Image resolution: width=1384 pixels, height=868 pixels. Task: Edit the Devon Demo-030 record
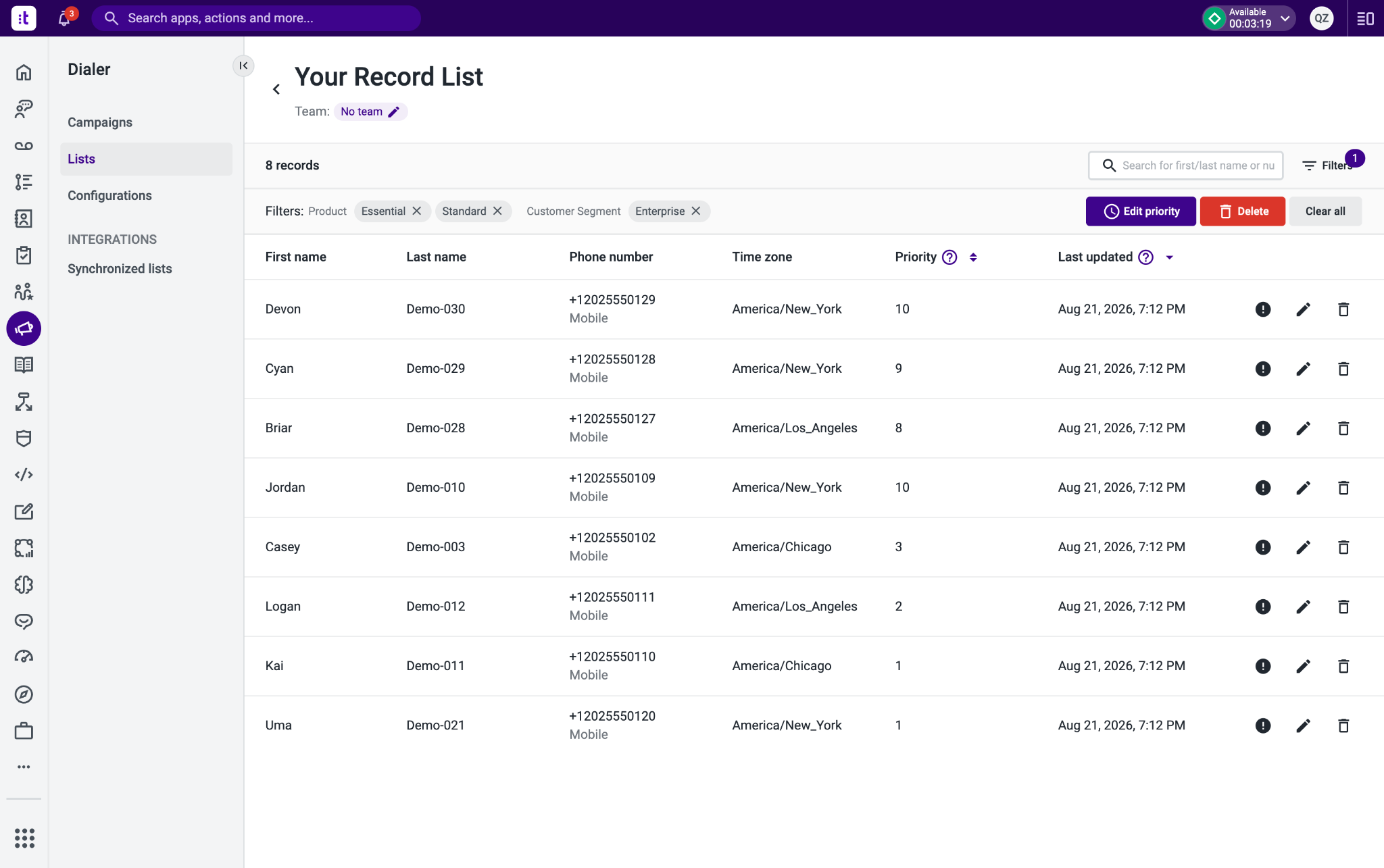pos(1303,309)
